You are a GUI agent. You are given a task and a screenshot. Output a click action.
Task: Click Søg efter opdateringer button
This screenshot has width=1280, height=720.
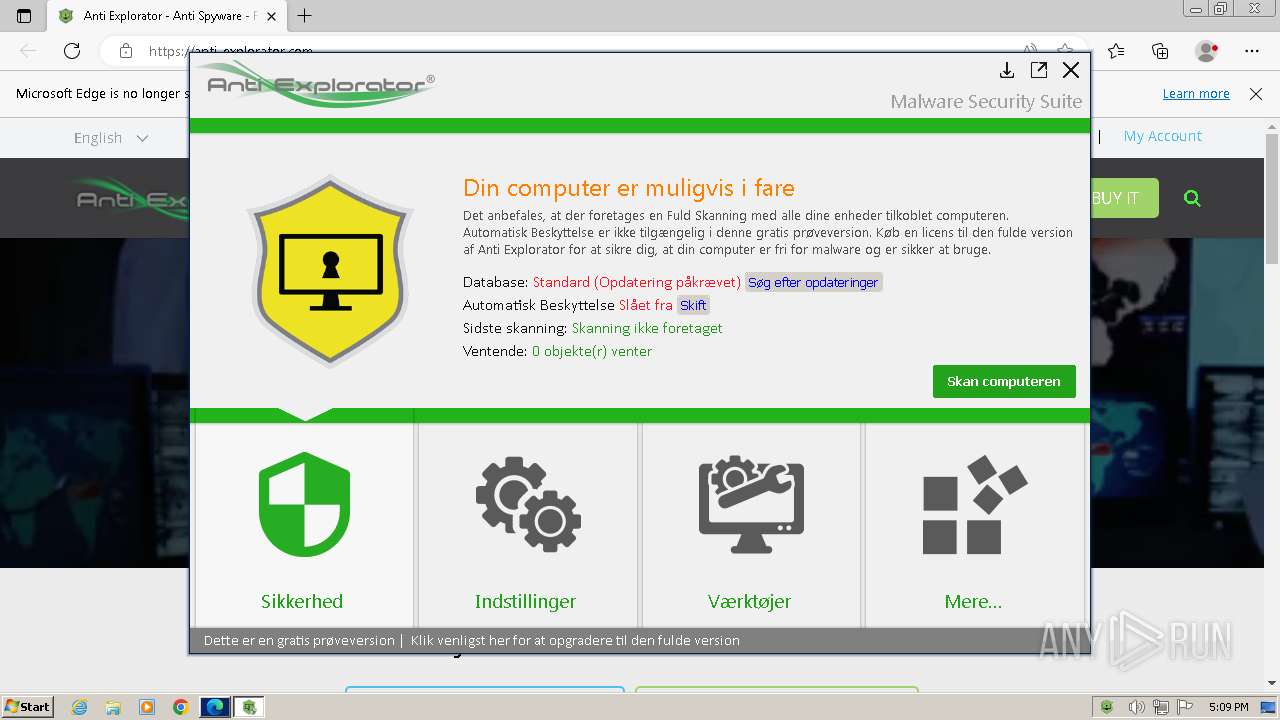tap(813, 282)
